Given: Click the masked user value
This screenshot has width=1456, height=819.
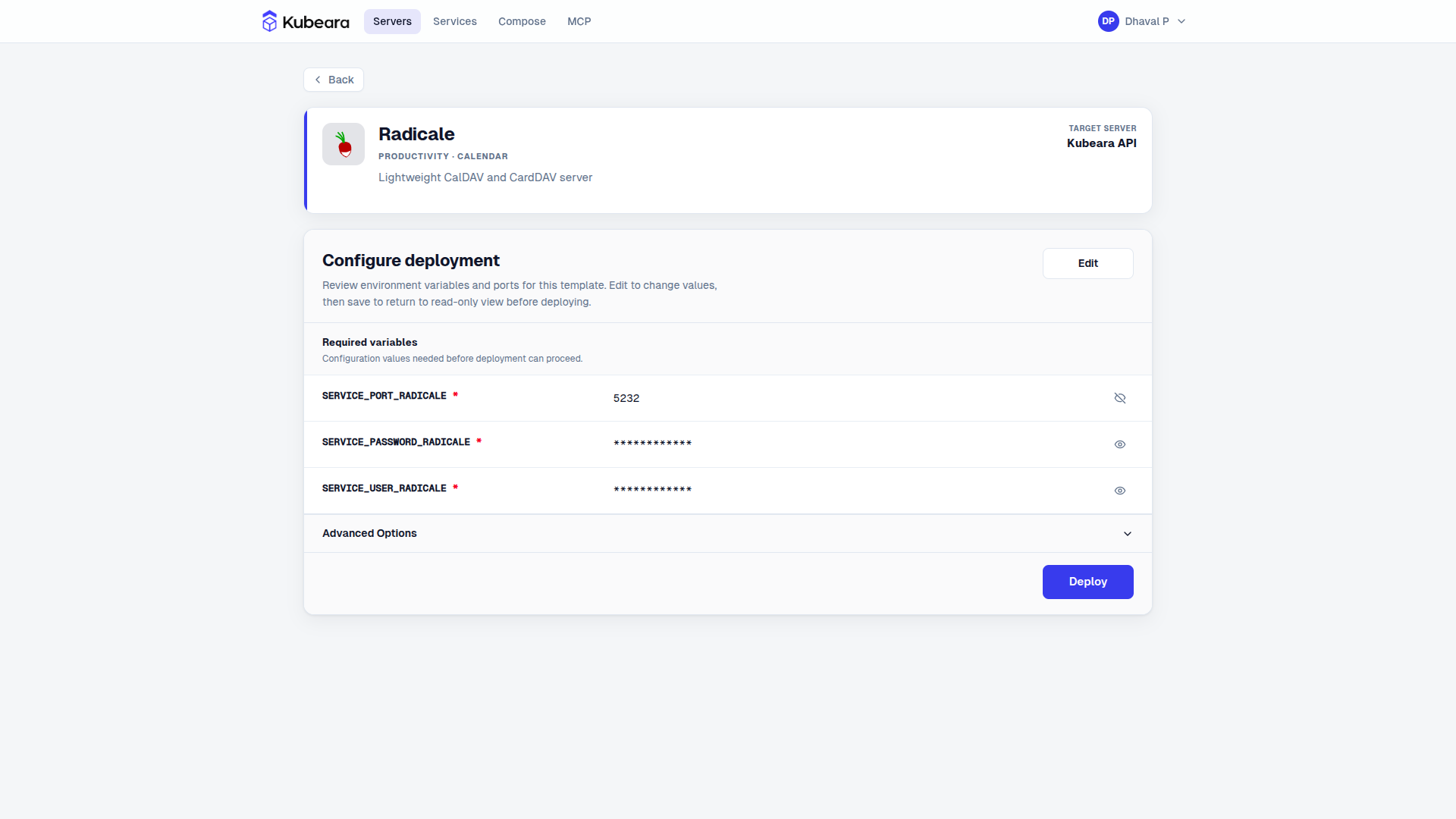Looking at the screenshot, I should 652,490.
